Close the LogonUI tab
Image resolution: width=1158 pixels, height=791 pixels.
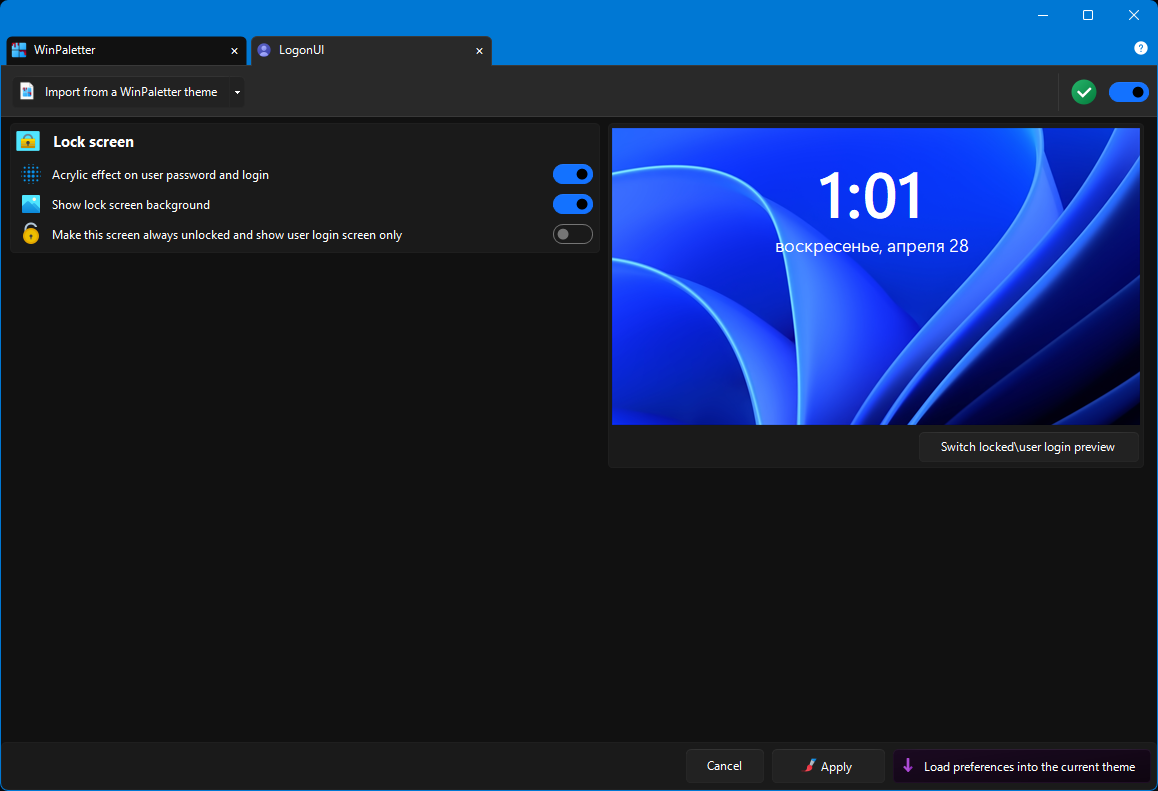pos(479,51)
